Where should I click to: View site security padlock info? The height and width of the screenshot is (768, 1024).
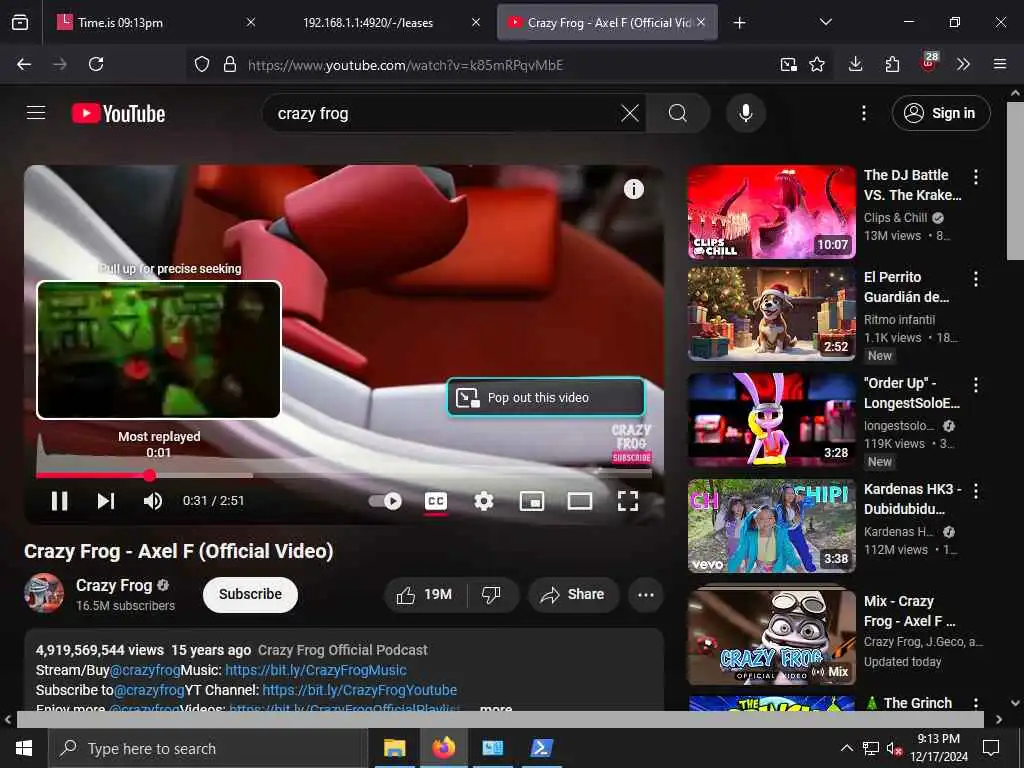coord(229,64)
